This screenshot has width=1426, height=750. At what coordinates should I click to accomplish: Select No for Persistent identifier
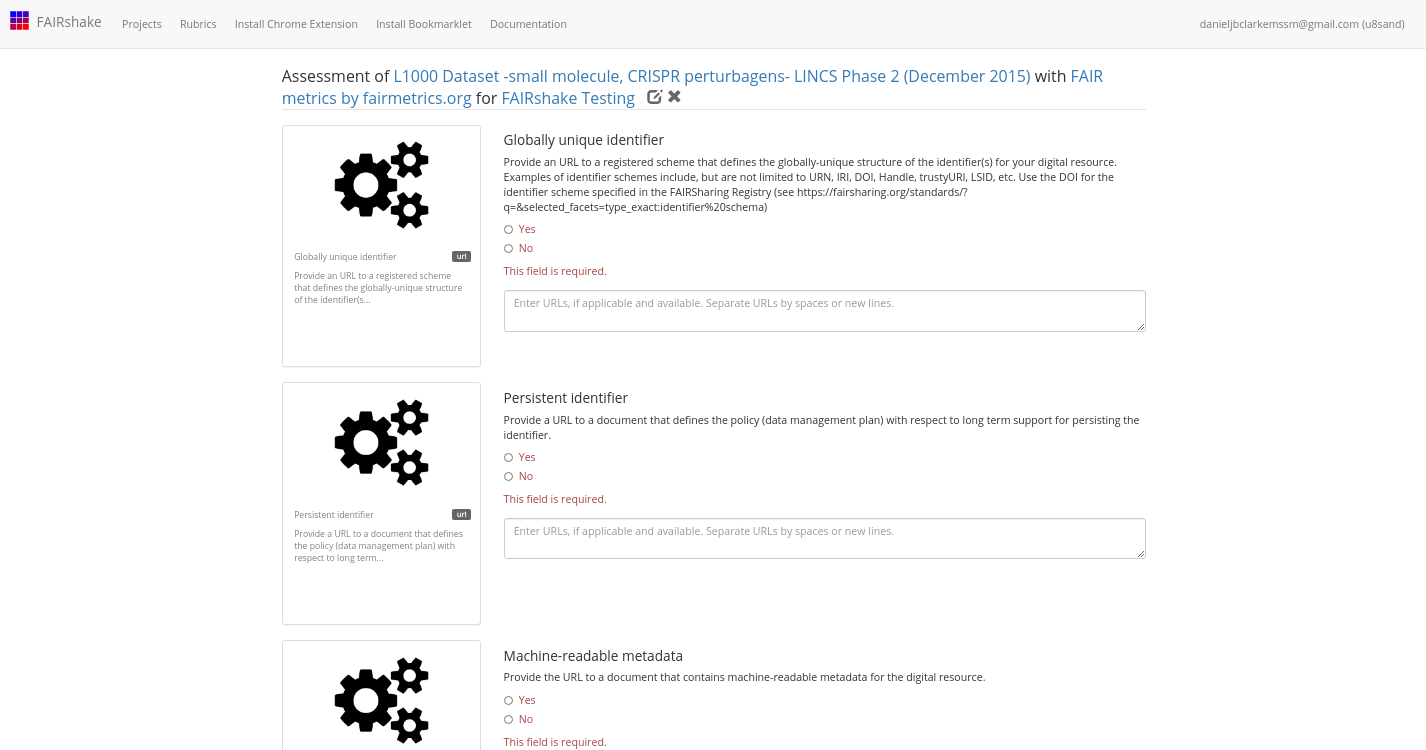[x=508, y=476]
